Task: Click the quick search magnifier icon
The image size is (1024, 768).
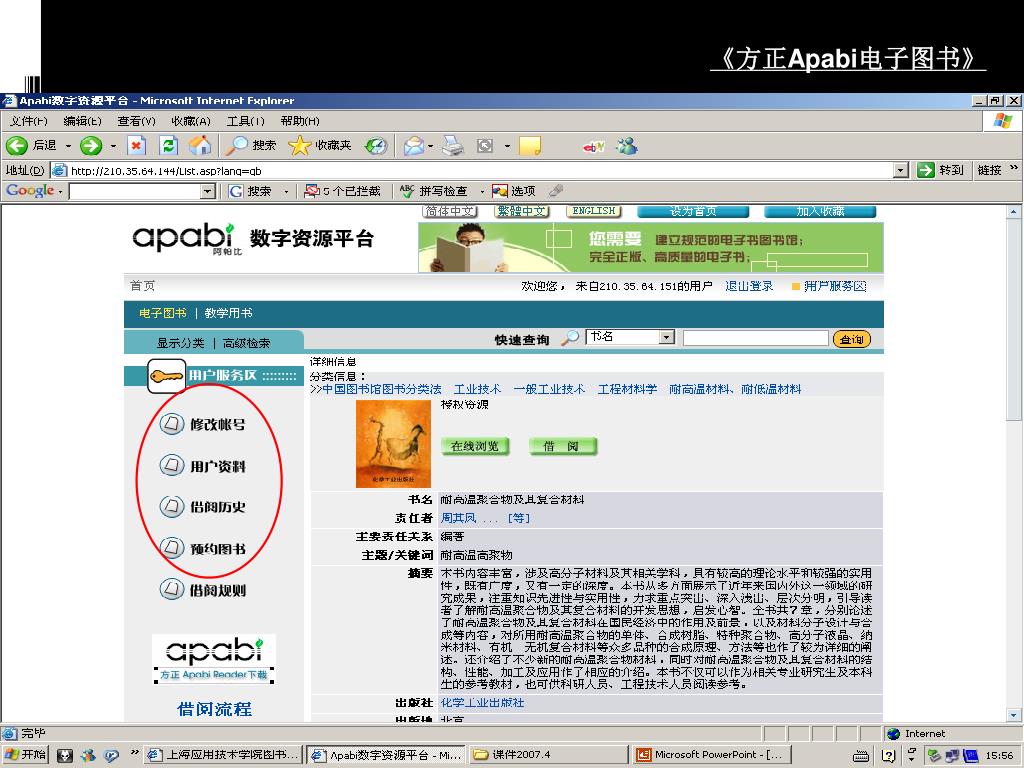Action: [x=570, y=338]
